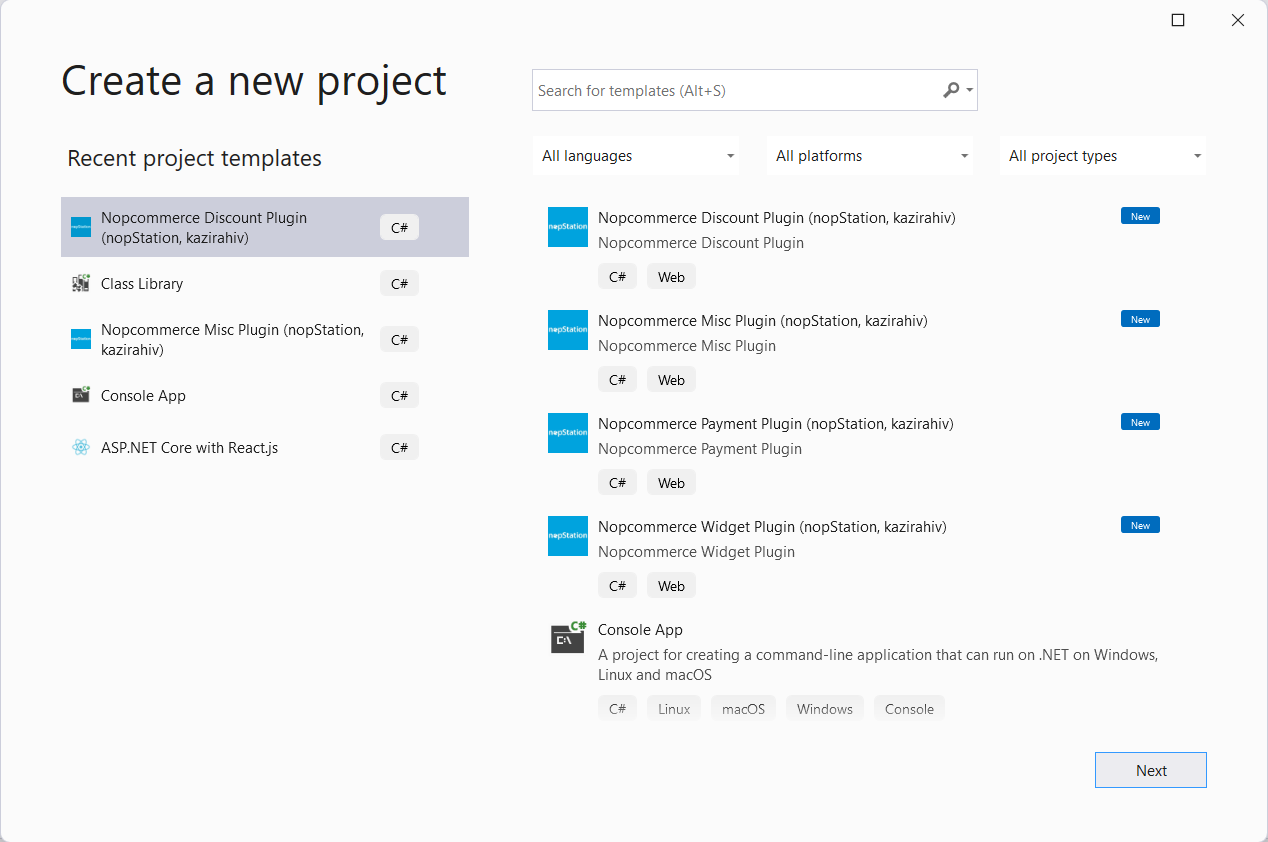Click Windows tag under Console App template
This screenshot has height=842, width=1268.
[x=825, y=709]
